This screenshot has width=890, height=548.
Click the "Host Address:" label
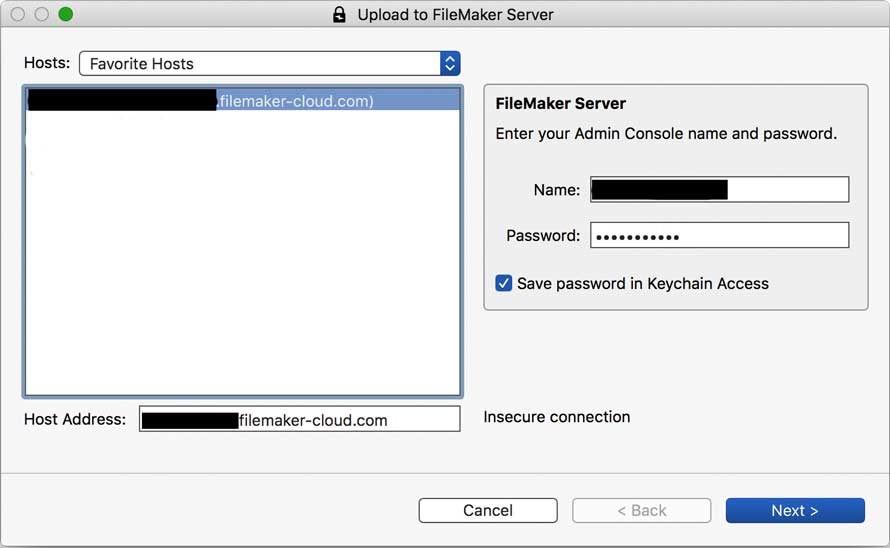point(75,419)
